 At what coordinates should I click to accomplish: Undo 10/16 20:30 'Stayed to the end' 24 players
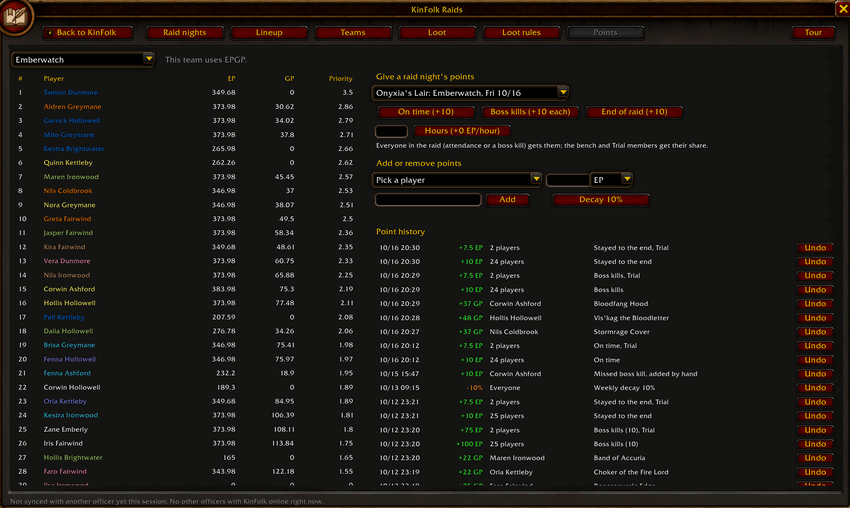click(x=815, y=262)
